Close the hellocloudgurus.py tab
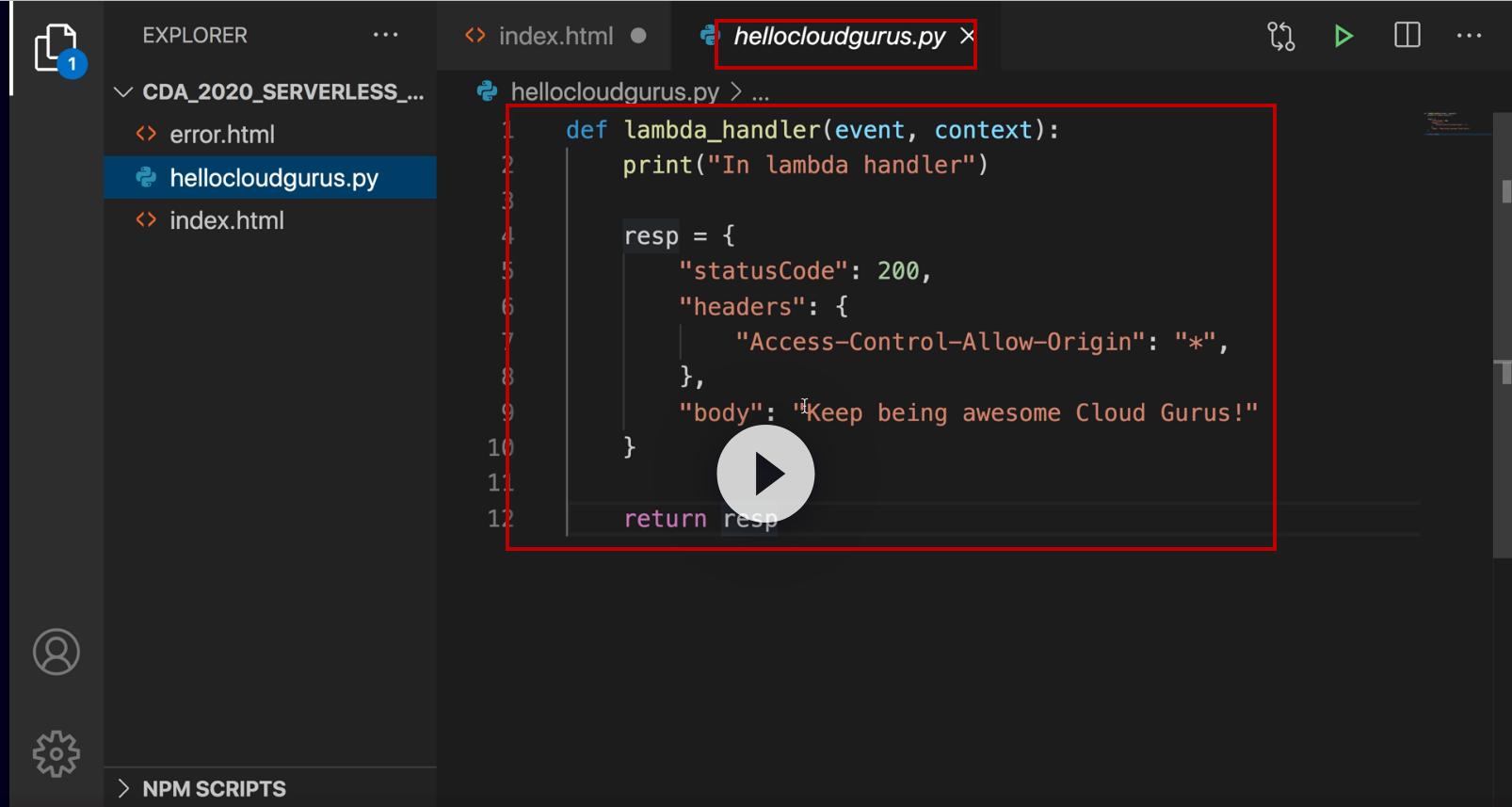Viewport: 1512px width, 807px height. 967,36
